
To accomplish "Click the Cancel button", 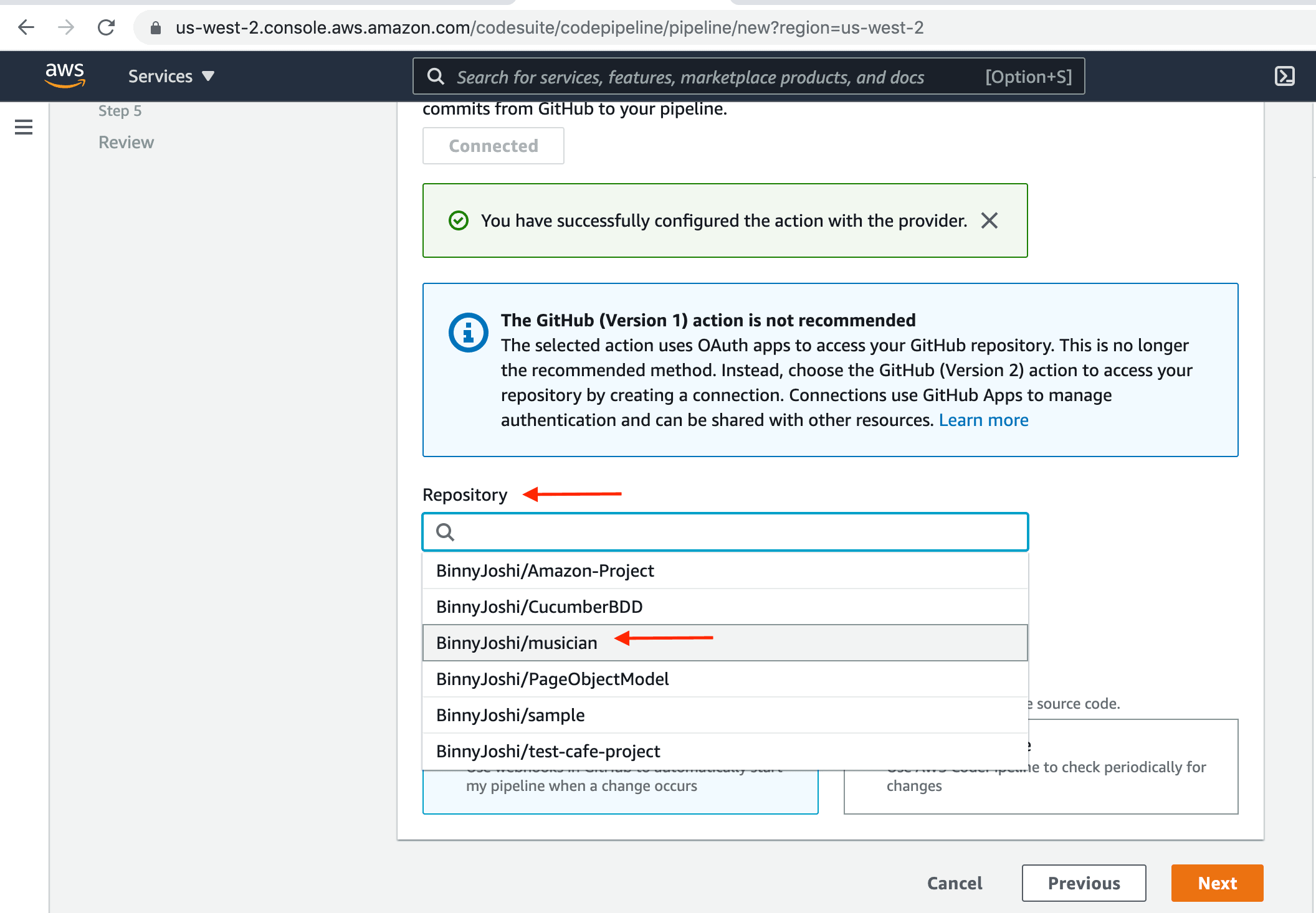I will tap(955, 883).
